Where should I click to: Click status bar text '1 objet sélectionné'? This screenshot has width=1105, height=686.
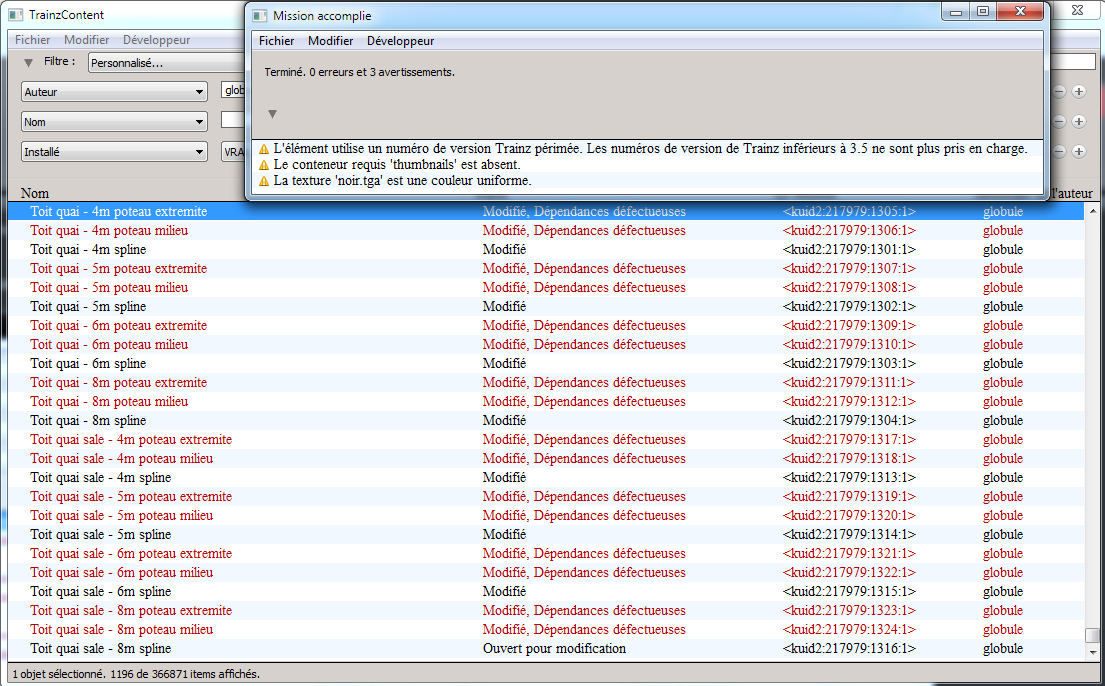point(59,674)
